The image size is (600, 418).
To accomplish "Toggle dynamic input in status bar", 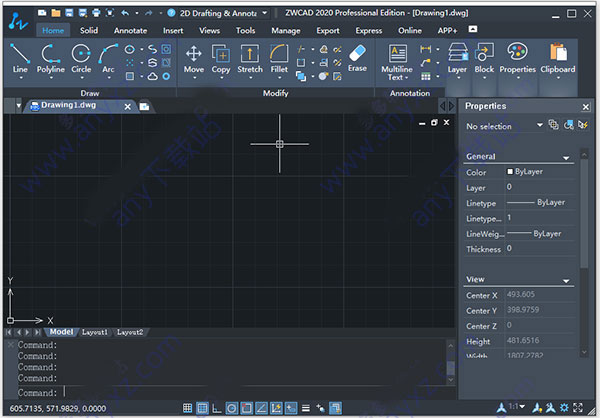I will click(x=291, y=408).
